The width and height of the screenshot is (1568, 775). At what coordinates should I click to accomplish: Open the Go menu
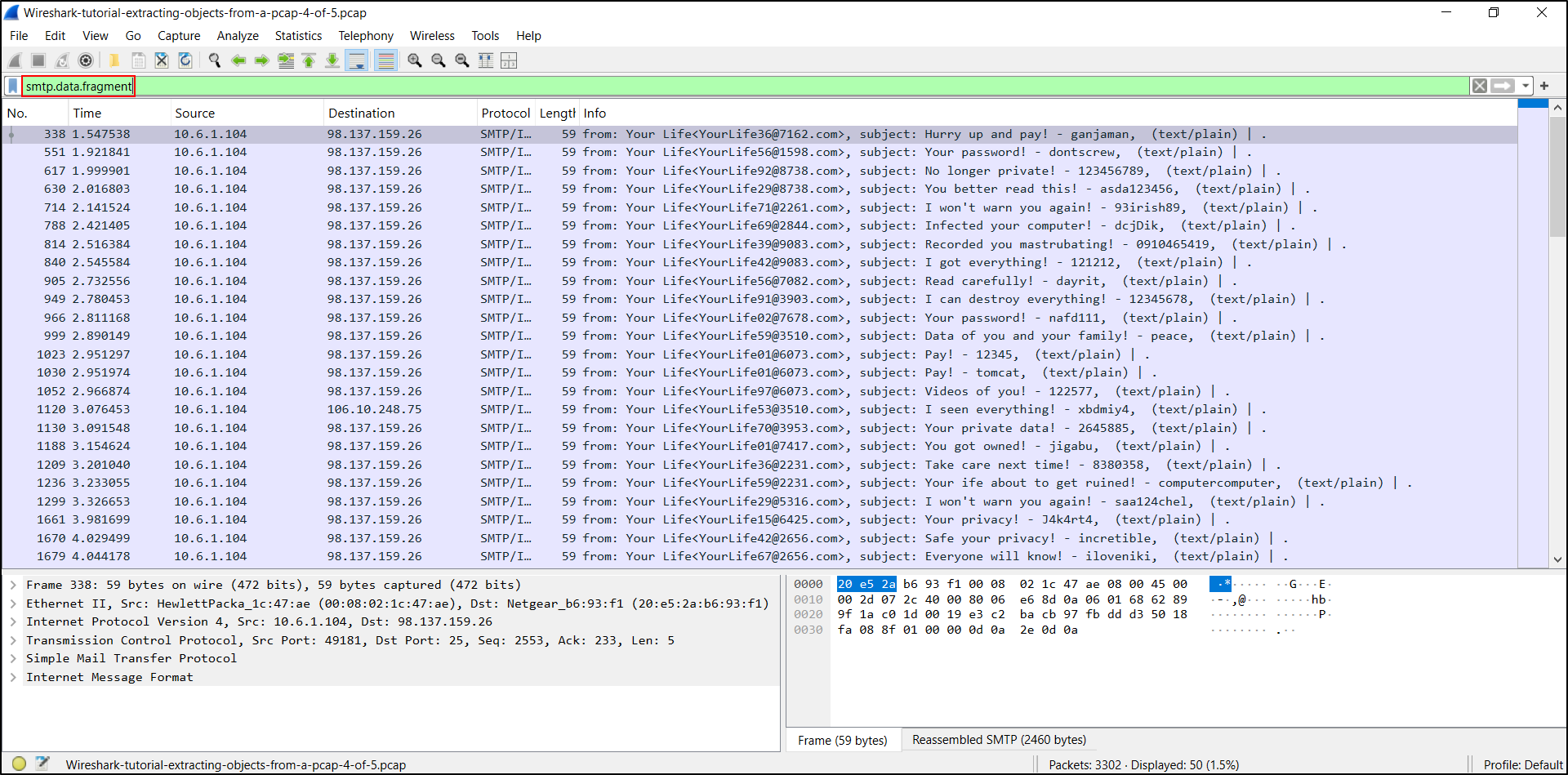133,36
